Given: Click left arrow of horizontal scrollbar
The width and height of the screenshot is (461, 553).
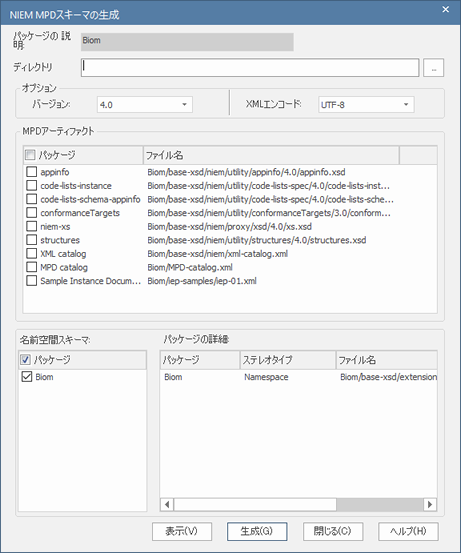Looking at the screenshot, I should coord(167,504).
